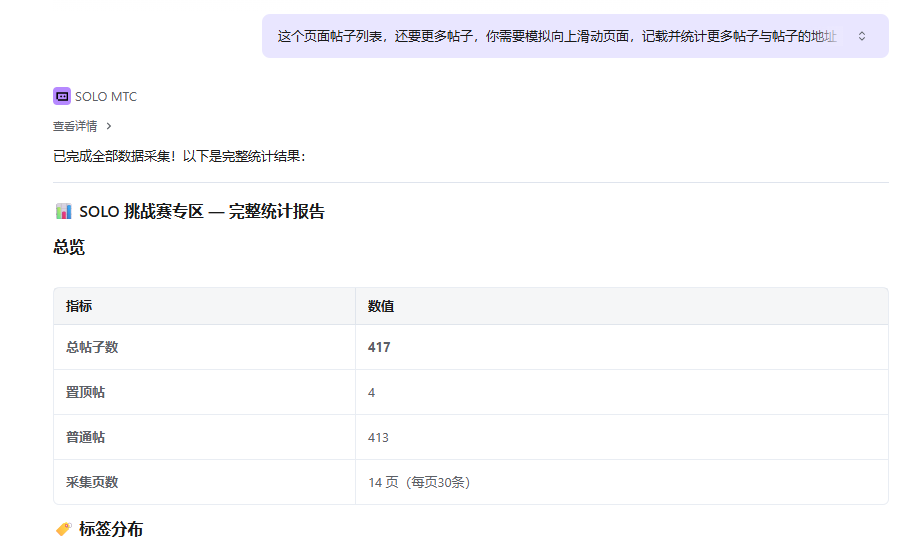Viewport: 924px width, 555px height.
Task: Select the 采集页数 row label
Action: pyautogui.click(x=92, y=482)
